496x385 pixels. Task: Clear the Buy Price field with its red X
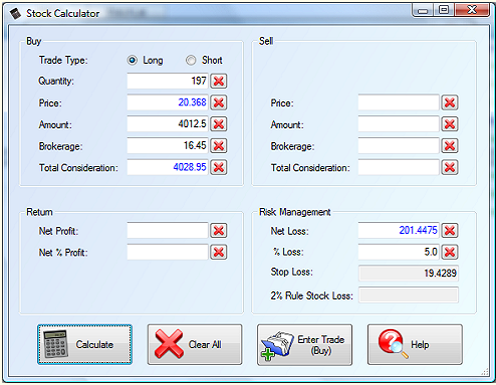219,103
